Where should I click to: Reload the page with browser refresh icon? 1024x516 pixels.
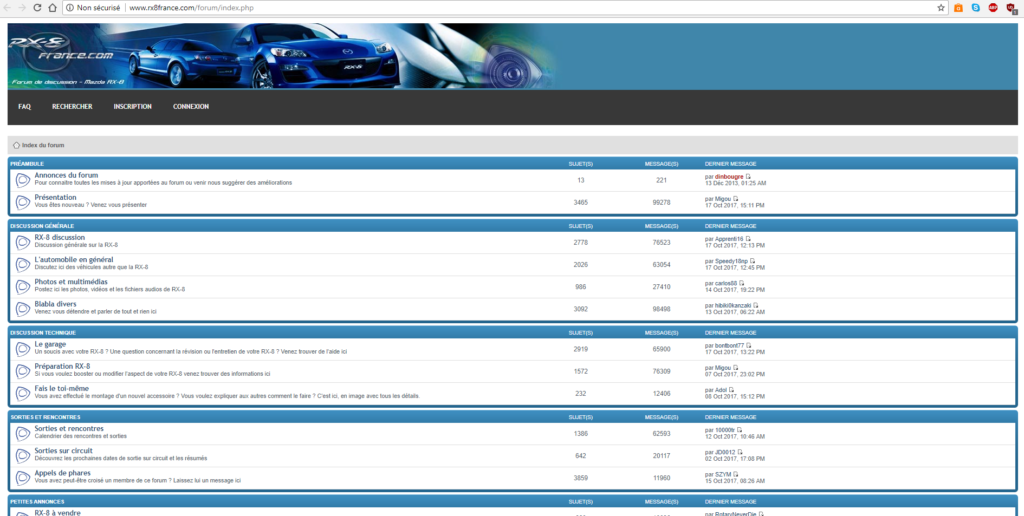pos(37,8)
